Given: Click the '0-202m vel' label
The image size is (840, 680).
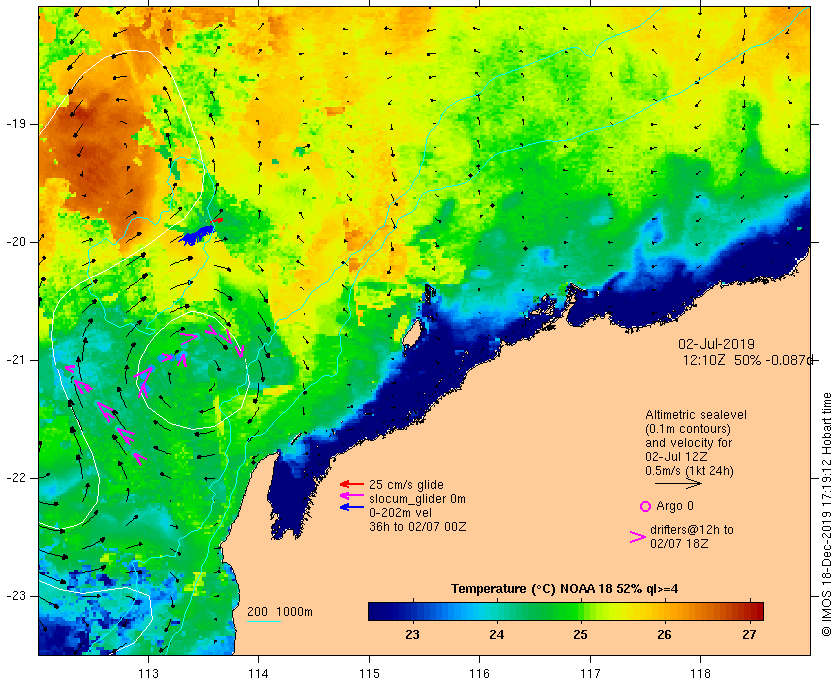Looking at the screenshot, I should (400, 513).
